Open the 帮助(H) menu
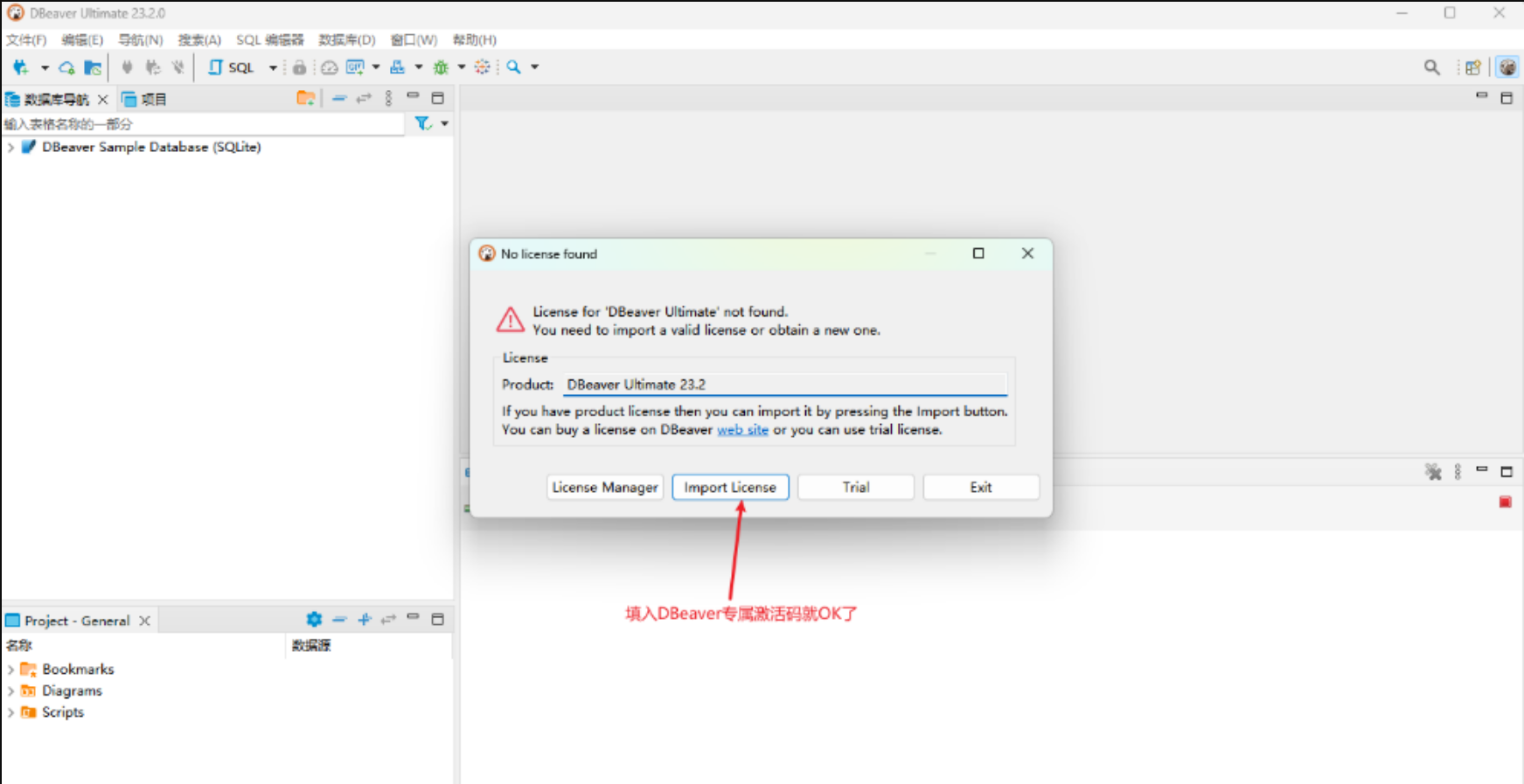This screenshot has height=784, width=1524. click(x=475, y=40)
